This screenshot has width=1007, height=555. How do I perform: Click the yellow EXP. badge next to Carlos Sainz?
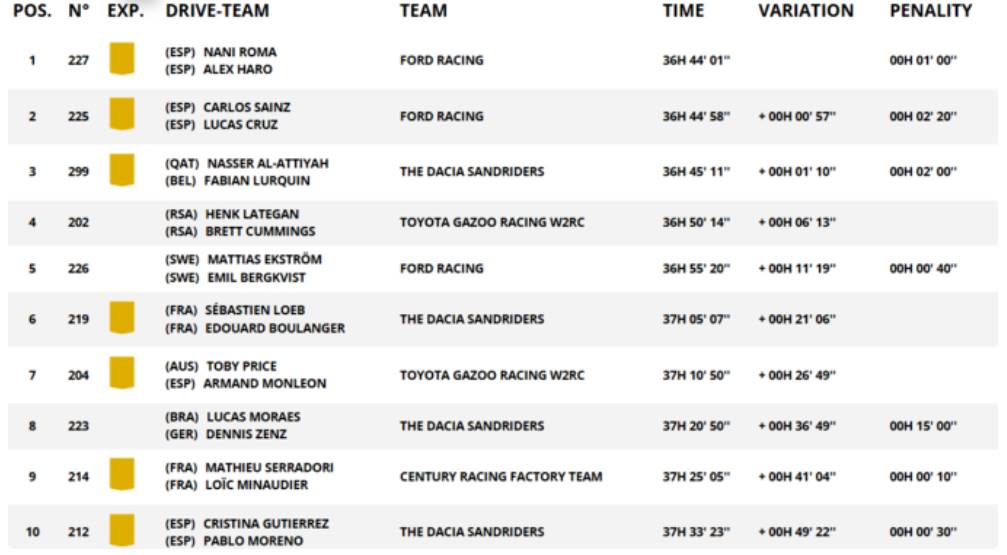[x=122, y=114]
